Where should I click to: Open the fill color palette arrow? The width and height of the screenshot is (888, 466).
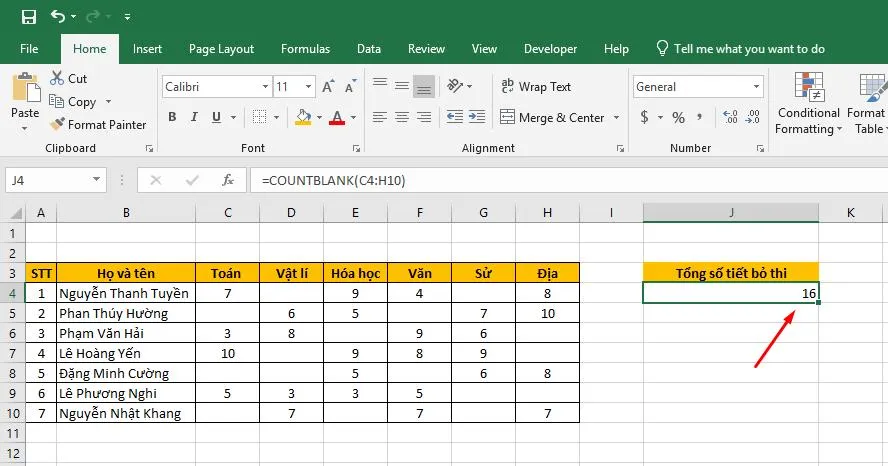(x=319, y=118)
